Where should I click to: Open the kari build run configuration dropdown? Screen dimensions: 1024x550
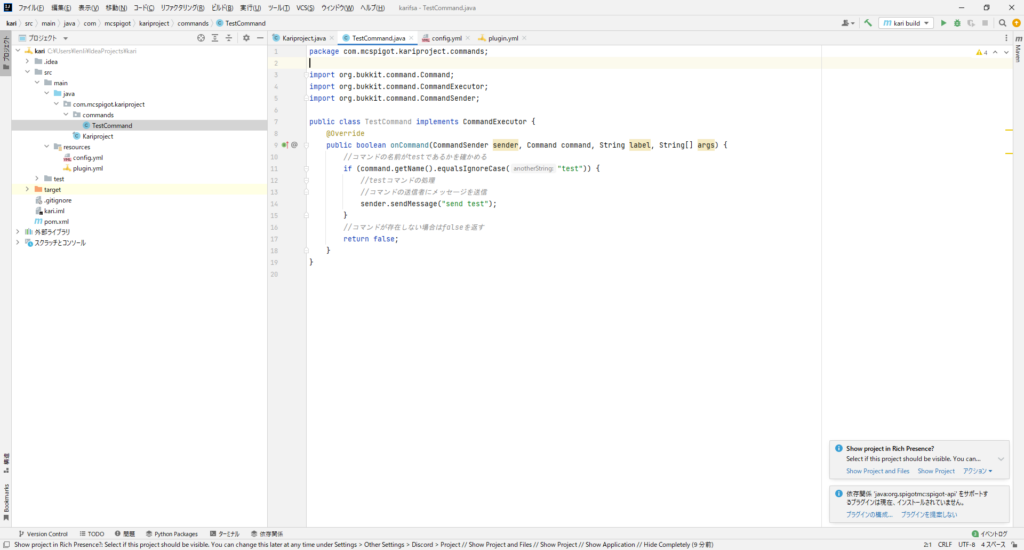pyautogui.click(x=906, y=23)
